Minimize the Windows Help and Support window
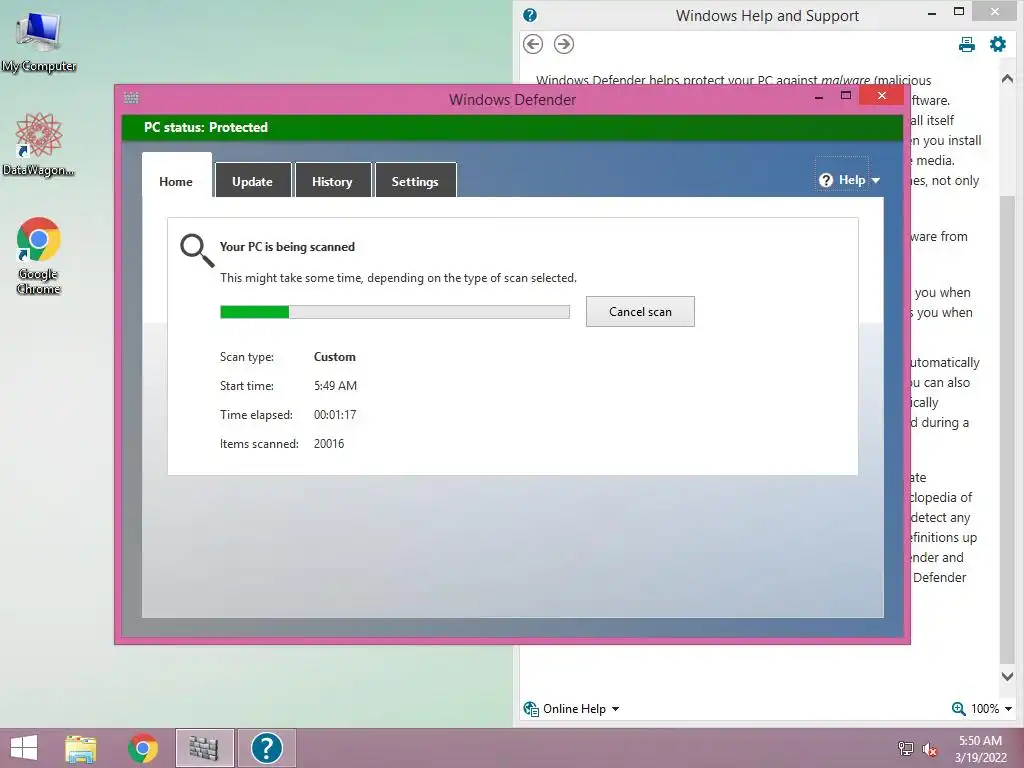The width and height of the screenshot is (1024, 768). click(932, 13)
